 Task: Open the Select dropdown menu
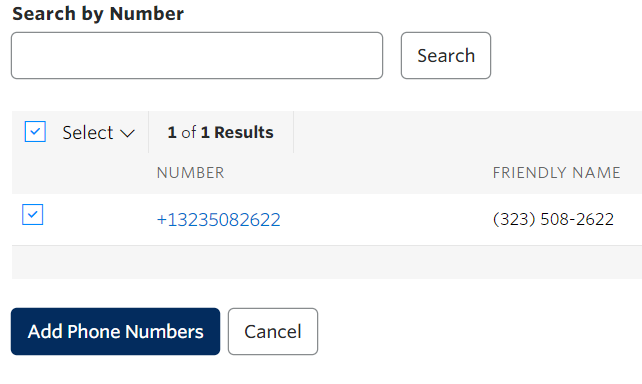[x=98, y=133]
